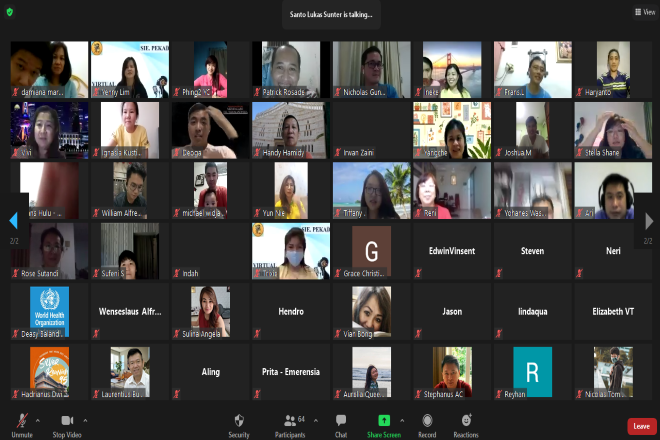The image size is (660, 440).
Task: Open the Chat panel
Action: (x=341, y=424)
